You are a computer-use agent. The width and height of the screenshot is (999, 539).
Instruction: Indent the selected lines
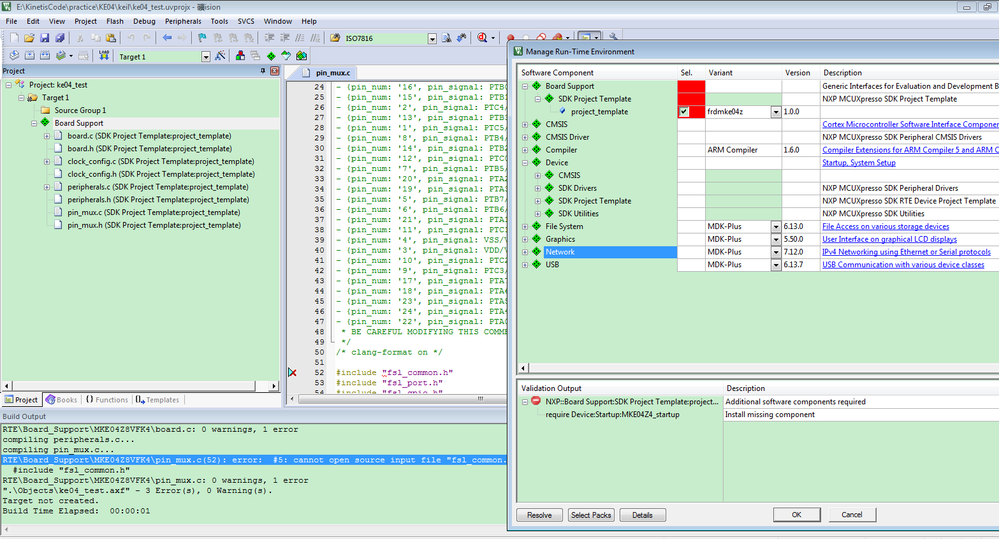point(268,38)
